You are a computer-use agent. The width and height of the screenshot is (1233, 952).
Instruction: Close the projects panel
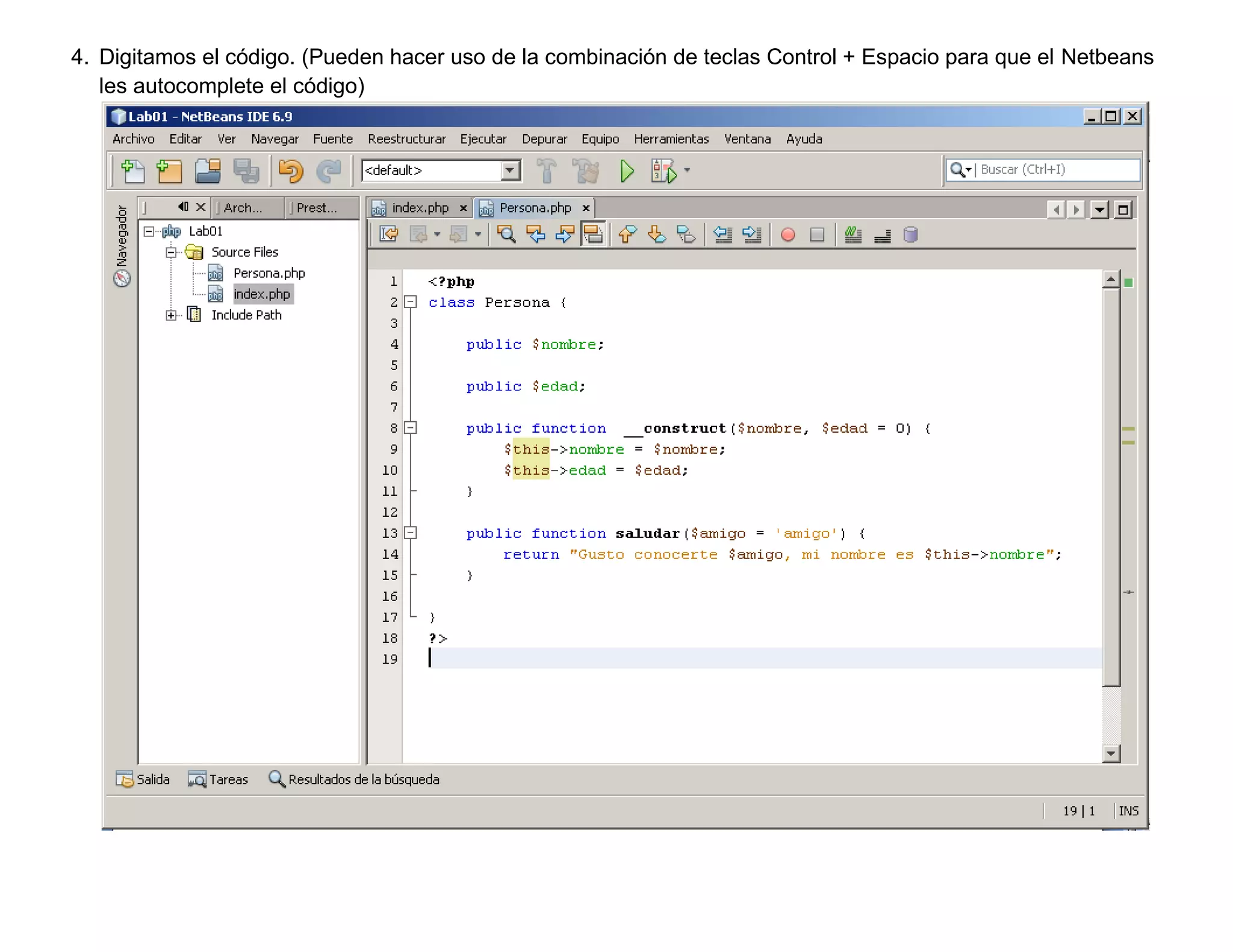(x=201, y=207)
